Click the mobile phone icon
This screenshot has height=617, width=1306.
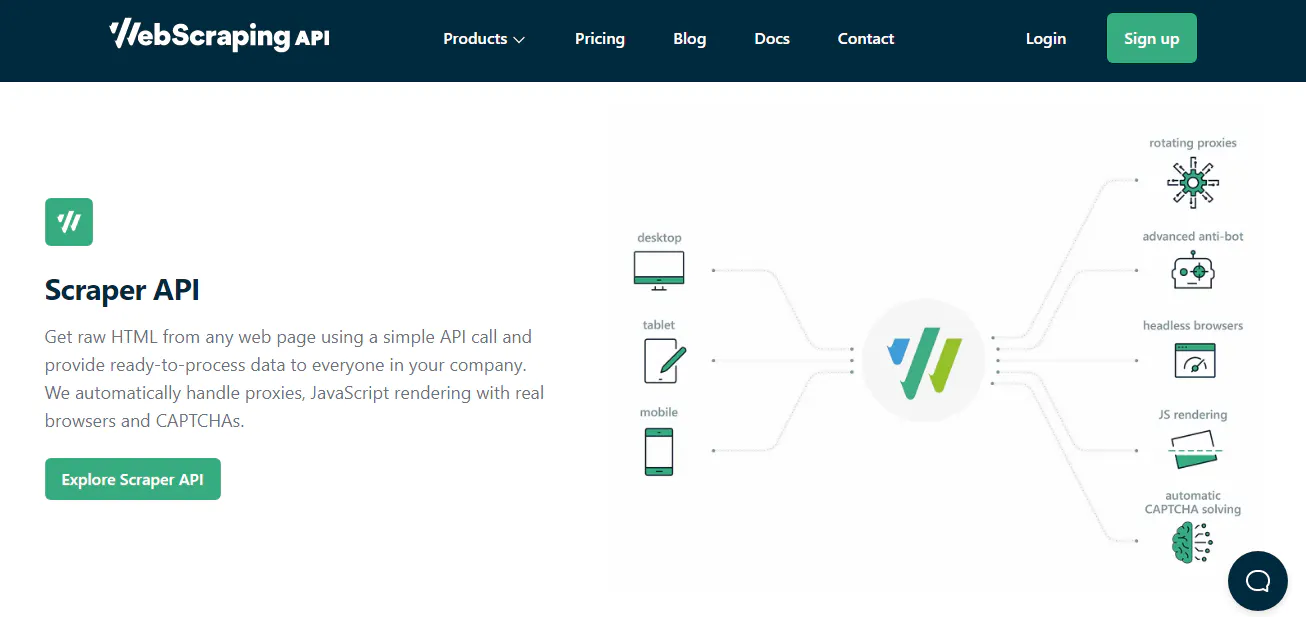coord(658,451)
